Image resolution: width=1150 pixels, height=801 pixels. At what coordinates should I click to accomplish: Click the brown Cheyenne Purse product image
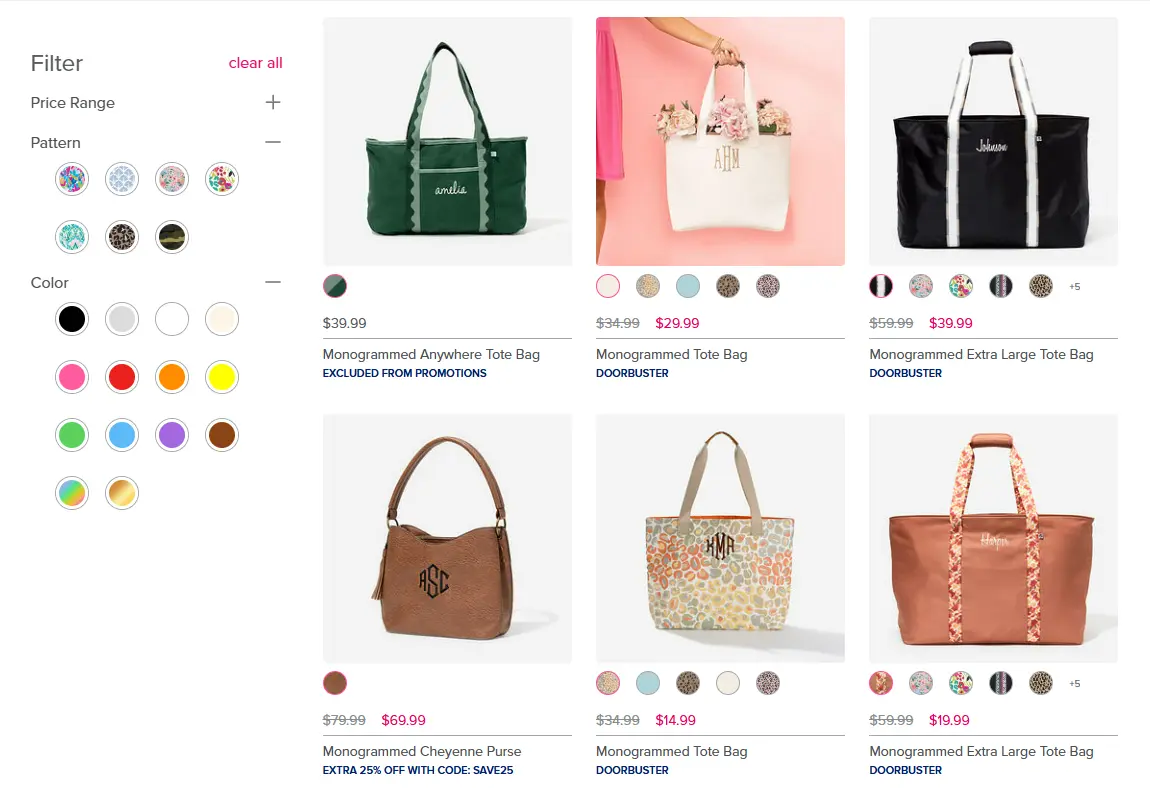[x=447, y=538]
